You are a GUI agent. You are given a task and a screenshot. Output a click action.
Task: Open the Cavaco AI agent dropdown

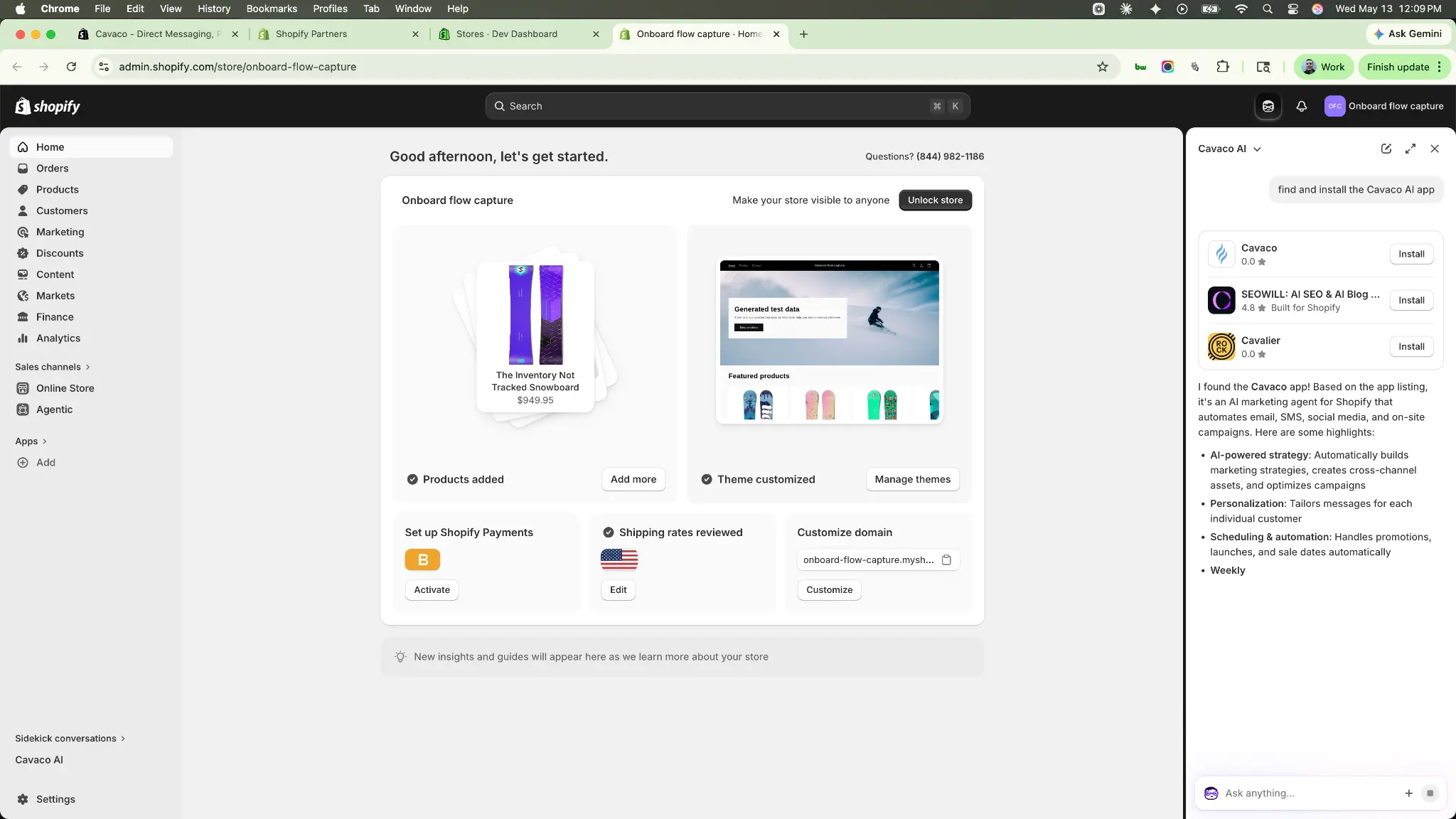pyautogui.click(x=1229, y=149)
